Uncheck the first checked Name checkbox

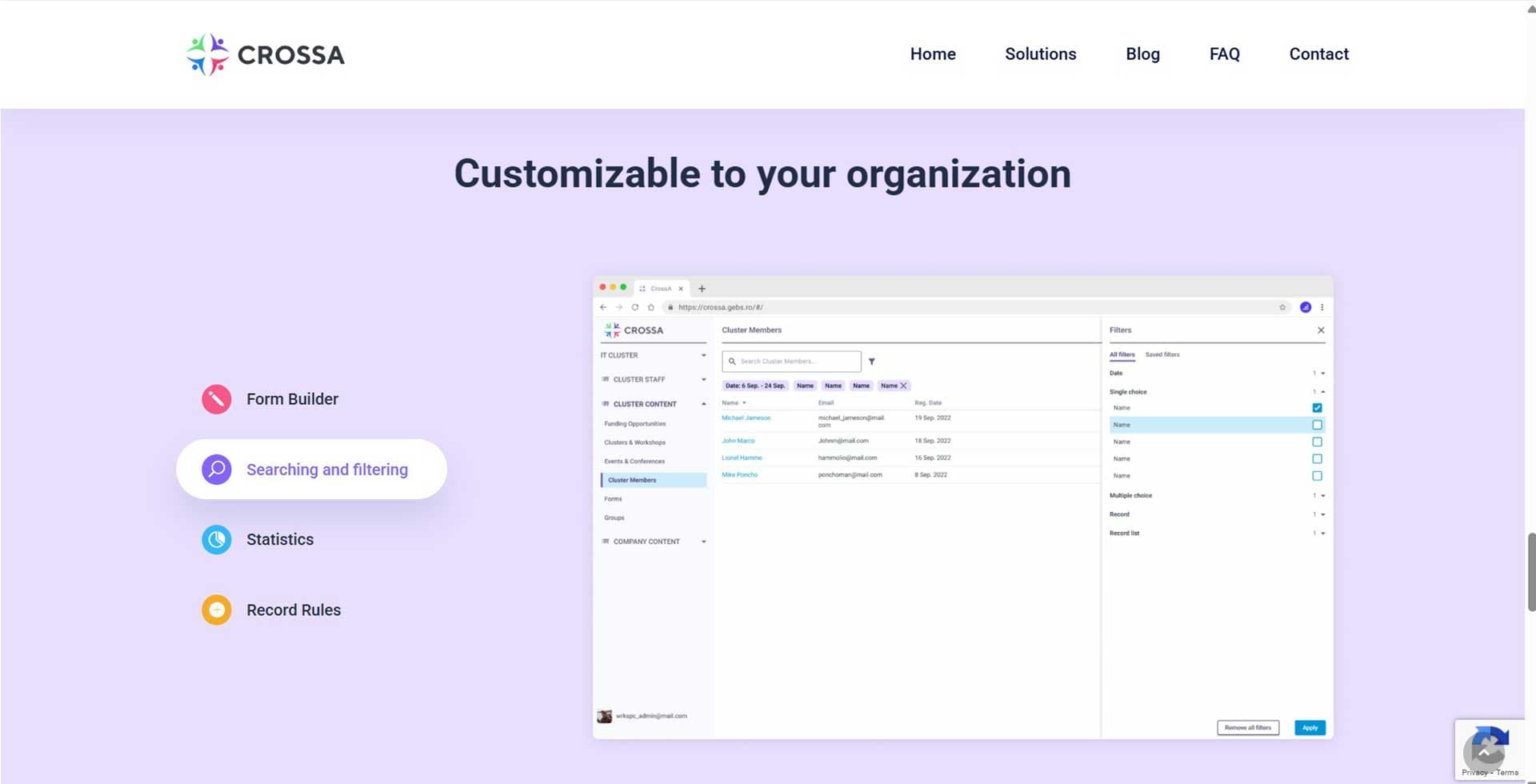click(1317, 408)
